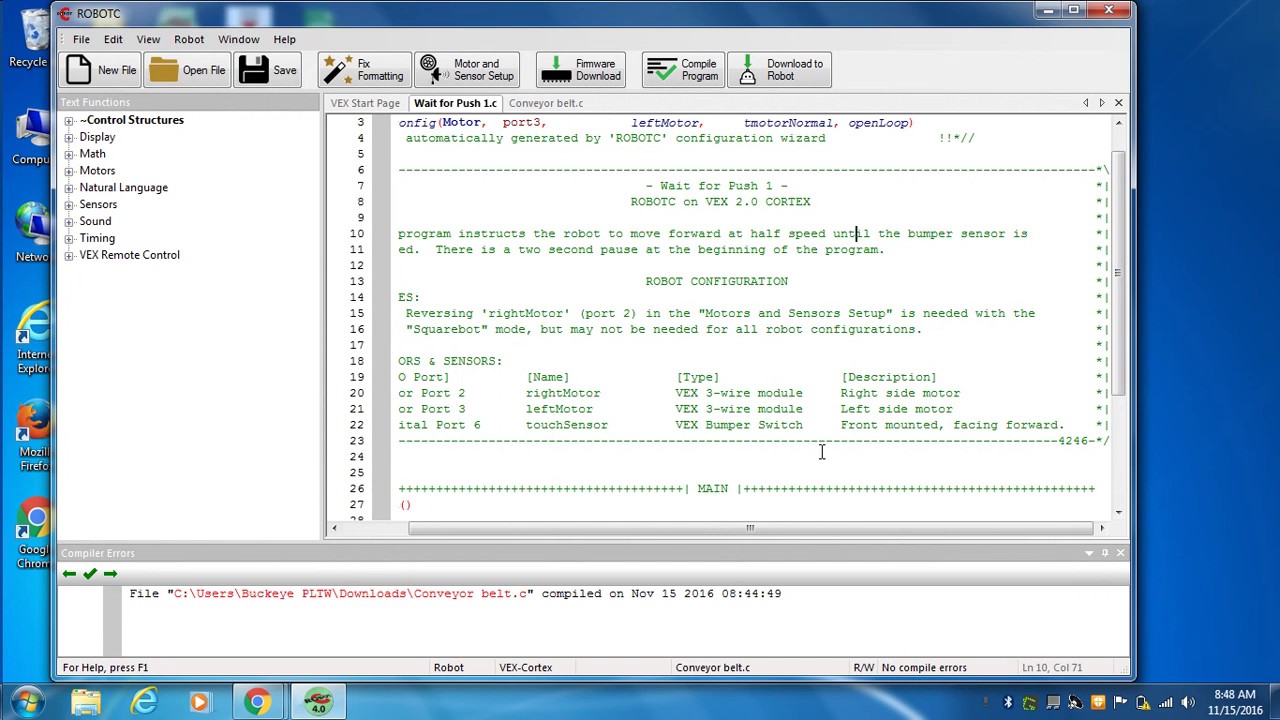The height and width of the screenshot is (720, 1280).
Task: Expand the ~Control Structures tree node
Action: [x=69, y=120]
